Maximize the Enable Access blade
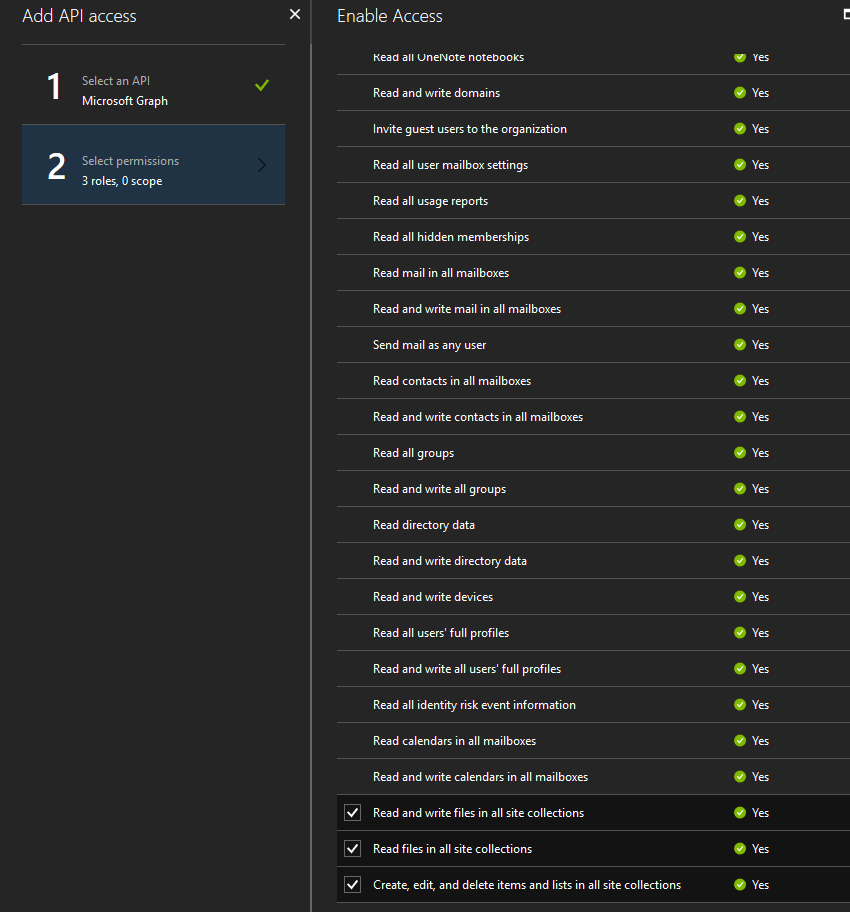Screen dimensions: 850x912 click(x=845, y=15)
